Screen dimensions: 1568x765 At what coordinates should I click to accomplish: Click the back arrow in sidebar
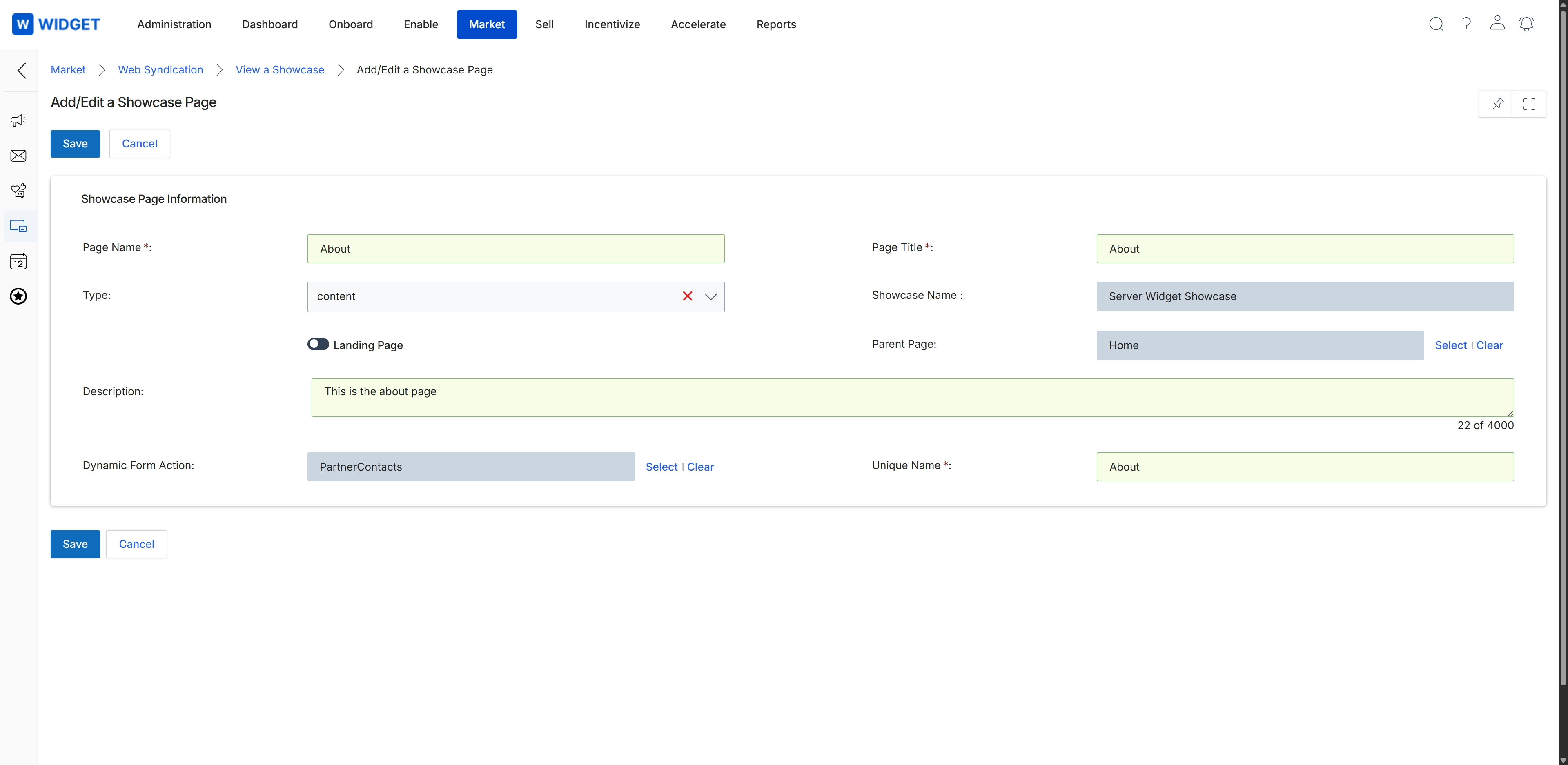click(21, 71)
